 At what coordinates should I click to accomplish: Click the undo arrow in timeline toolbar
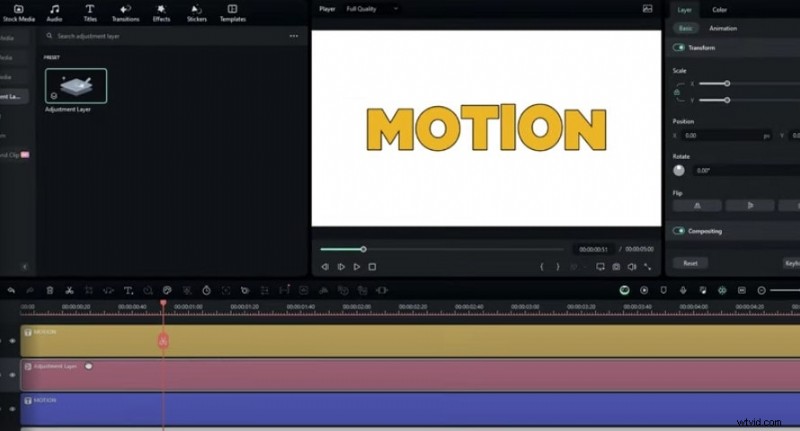click(x=11, y=290)
